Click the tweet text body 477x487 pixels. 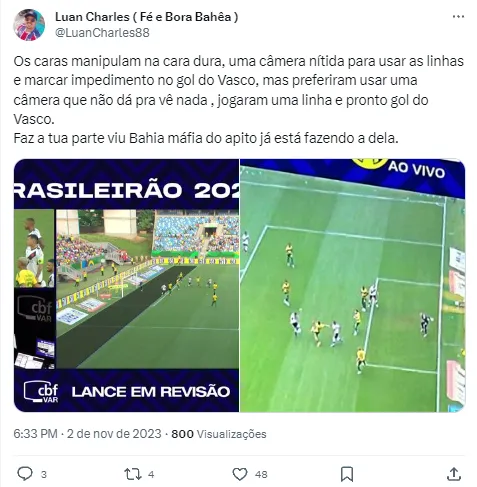point(239,99)
